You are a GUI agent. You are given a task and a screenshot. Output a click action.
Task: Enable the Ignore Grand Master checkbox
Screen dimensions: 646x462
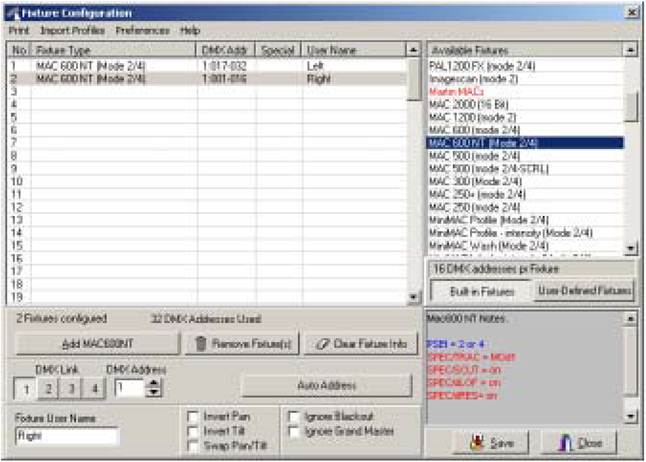tap(294, 432)
